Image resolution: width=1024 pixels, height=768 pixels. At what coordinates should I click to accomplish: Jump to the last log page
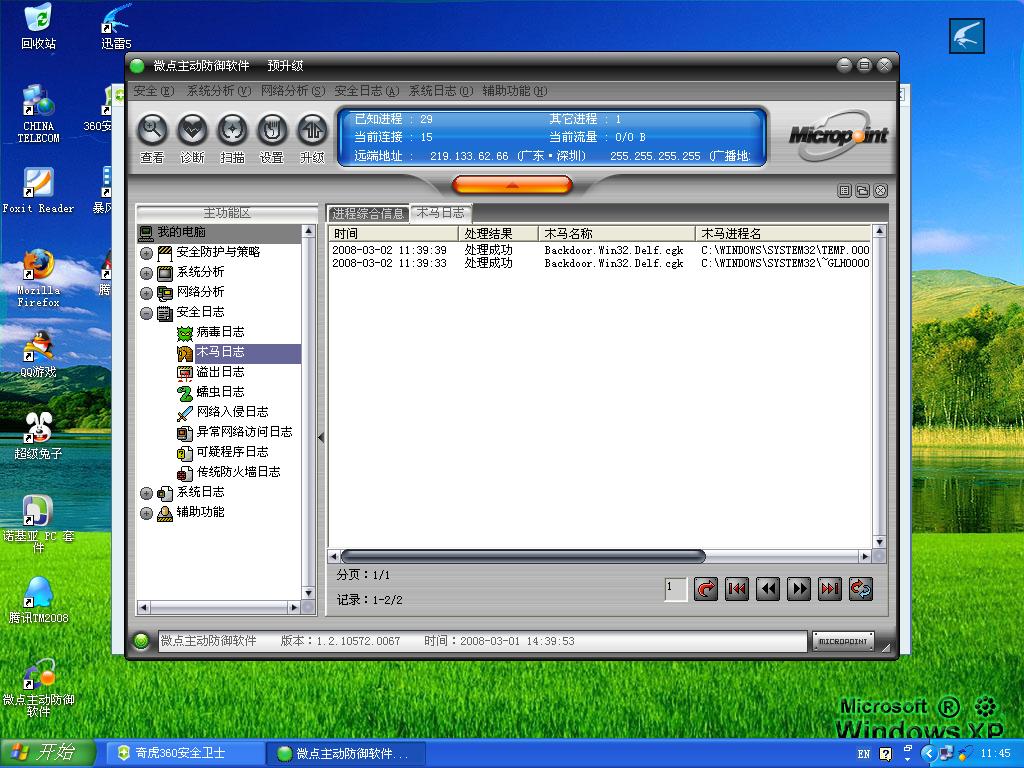coord(829,589)
